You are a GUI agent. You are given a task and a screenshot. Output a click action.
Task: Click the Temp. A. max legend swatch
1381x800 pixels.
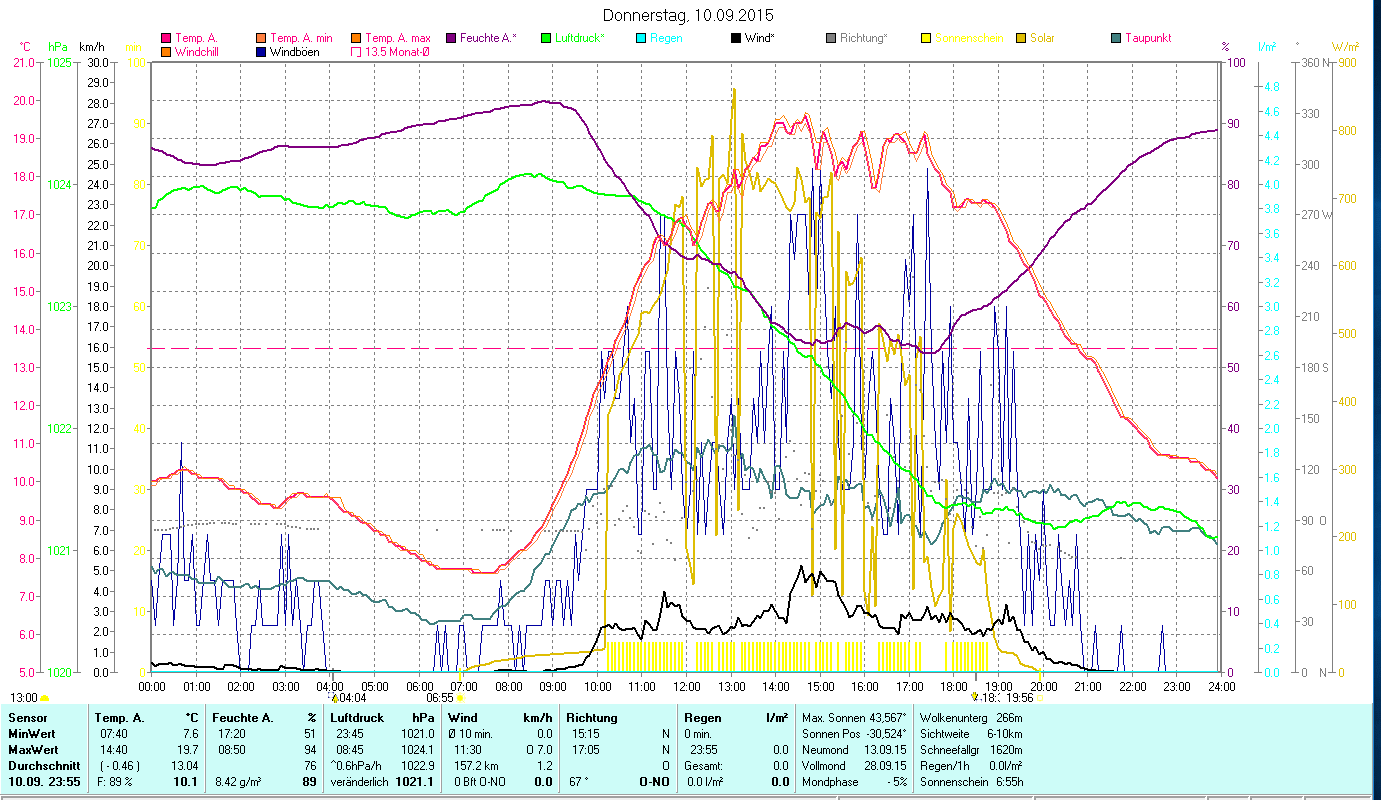[x=356, y=38]
